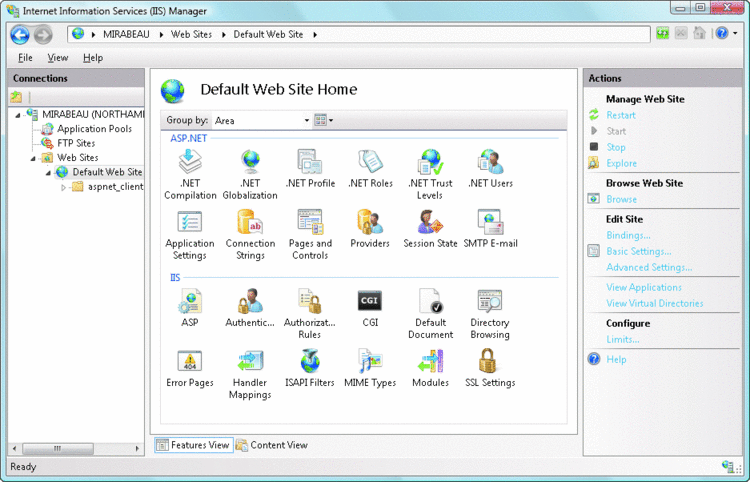Open the Default Document feature
Image resolution: width=750 pixels, height=482 pixels.
pos(430,314)
